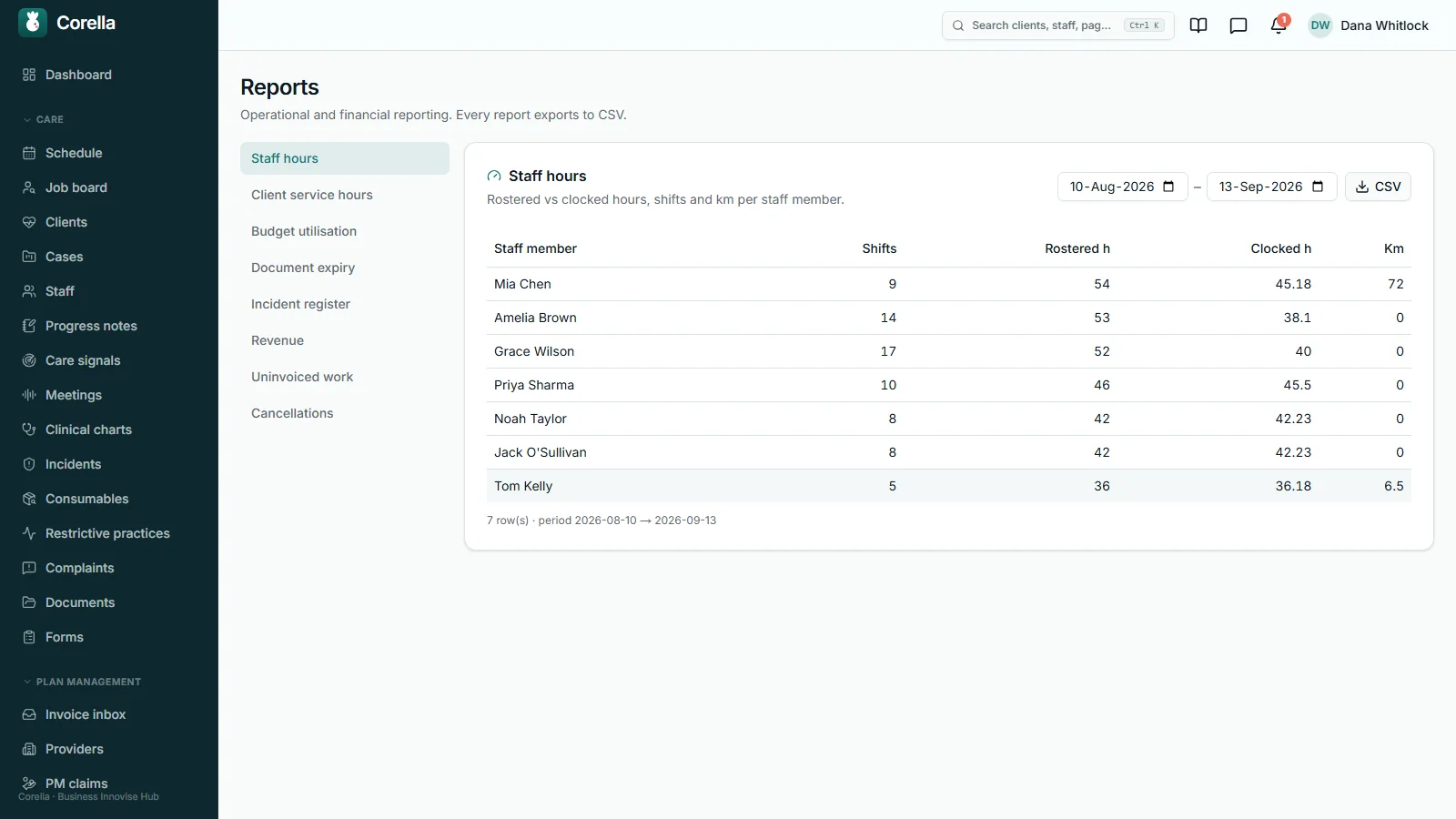Viewport: 1456px width, 819px height.
Task: Open the Budget utilisation report
Action: pyautogui.click(x=345, y=231)
